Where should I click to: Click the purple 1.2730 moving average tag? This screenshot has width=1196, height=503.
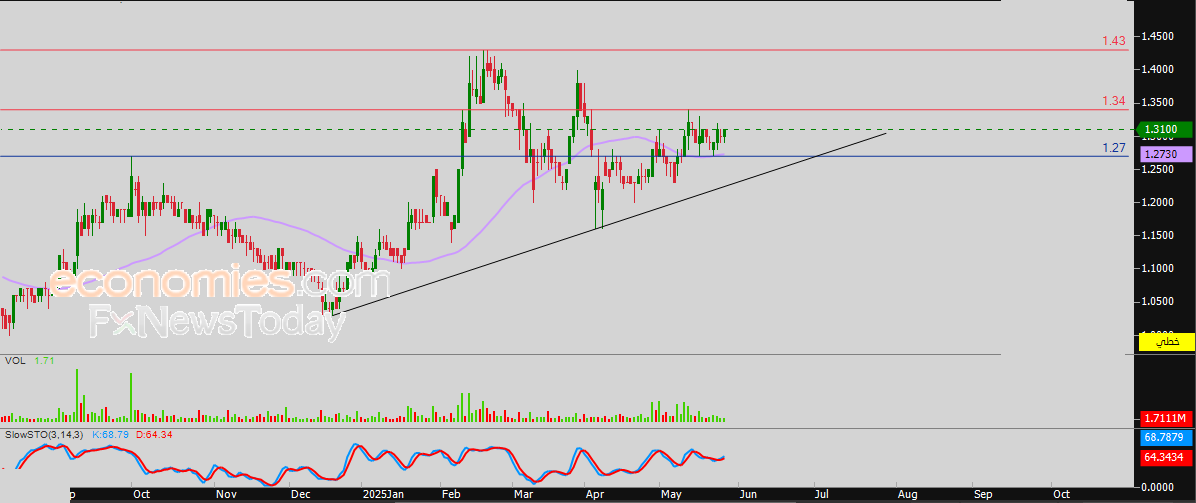tap(1167, 155)
